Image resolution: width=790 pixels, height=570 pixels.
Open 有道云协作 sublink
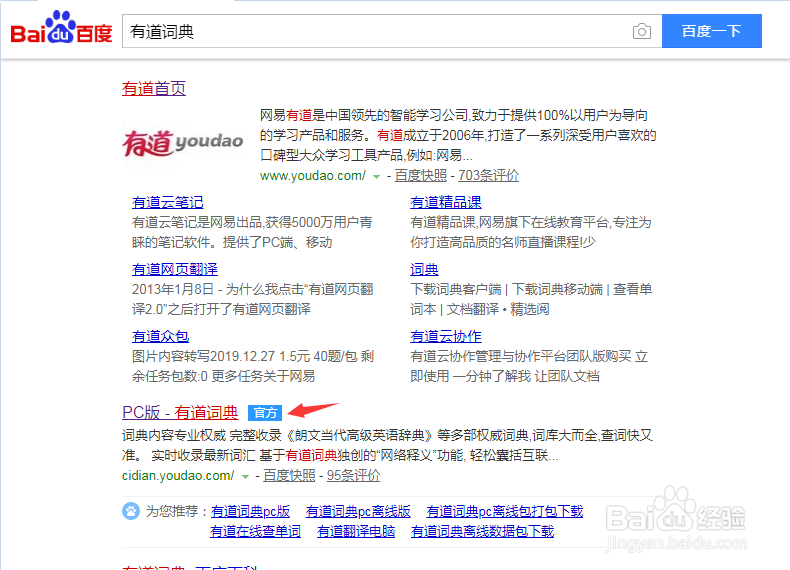(x=445, y=336)
